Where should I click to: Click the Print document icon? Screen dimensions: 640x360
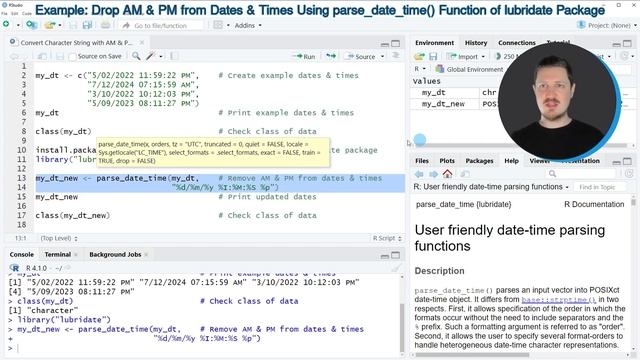[105, 25]
